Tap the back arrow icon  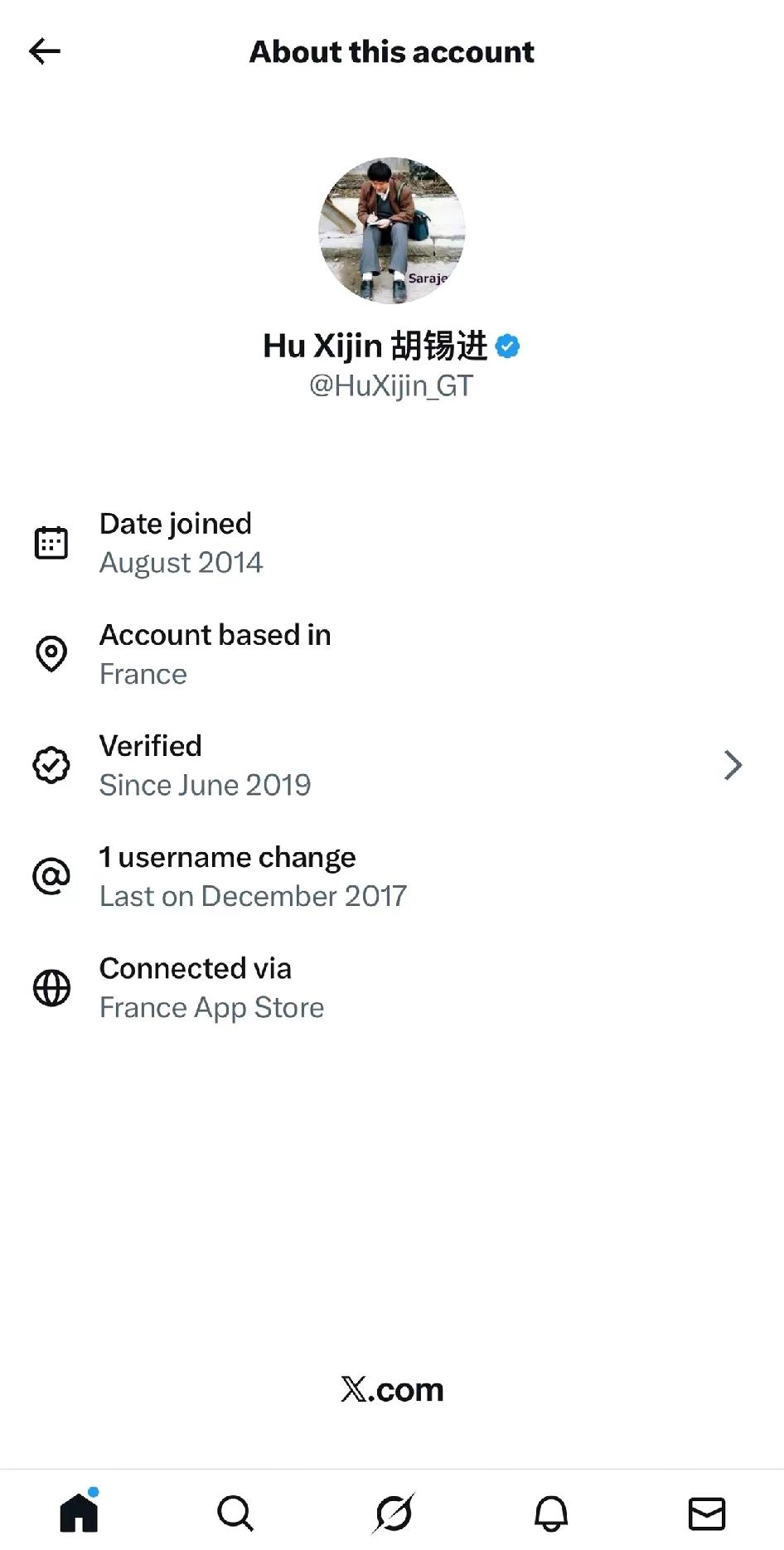click(45, 51)
